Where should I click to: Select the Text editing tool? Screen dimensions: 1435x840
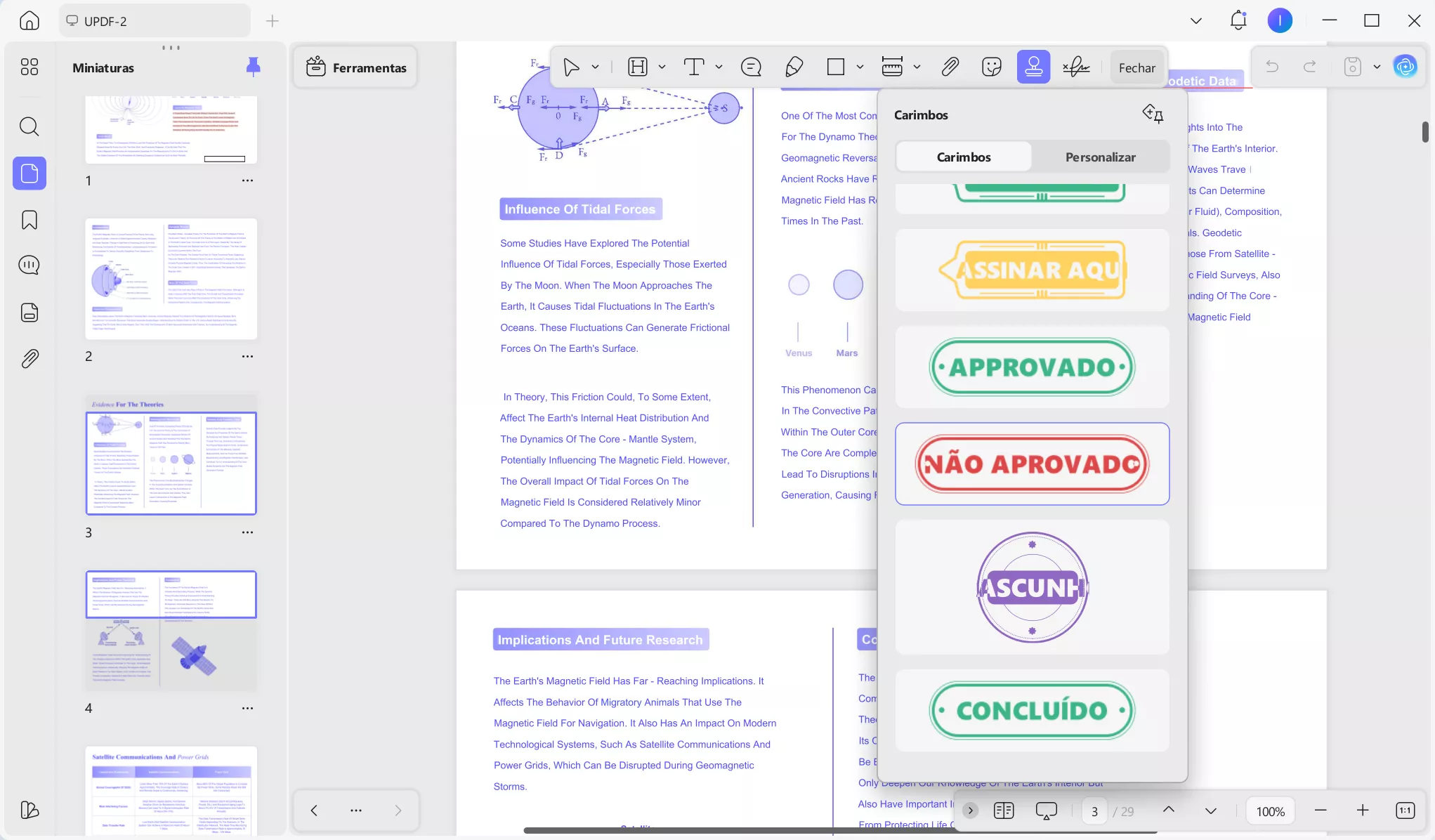(694, 67)
